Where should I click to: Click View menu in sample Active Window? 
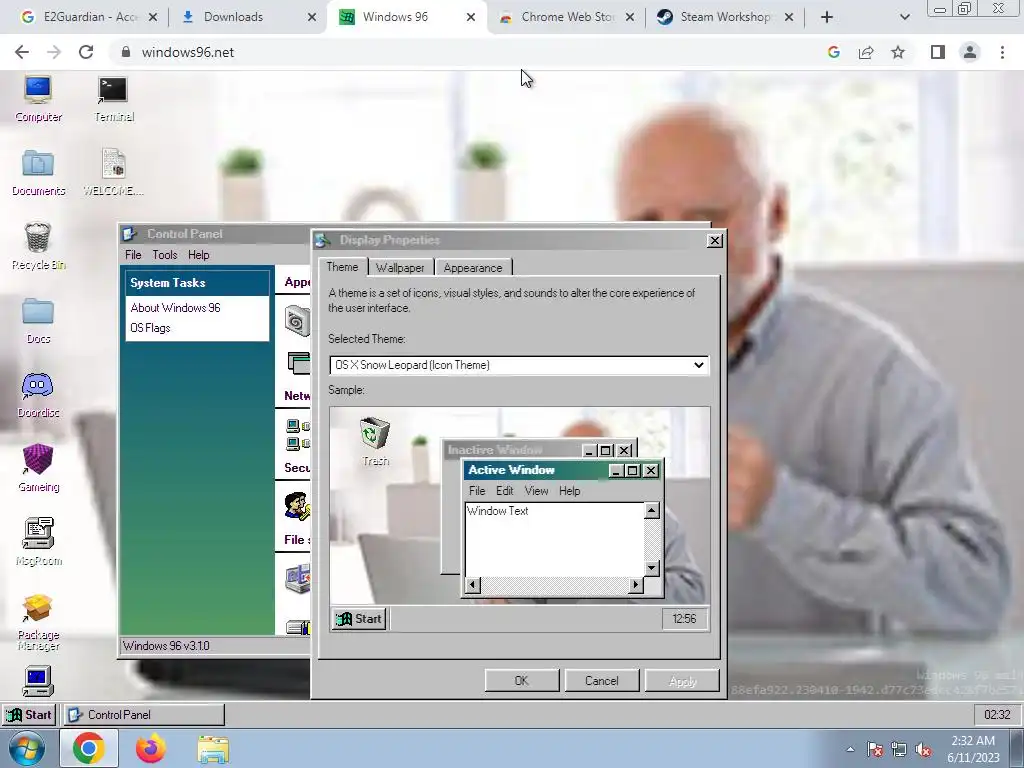[x=536, y=490]
